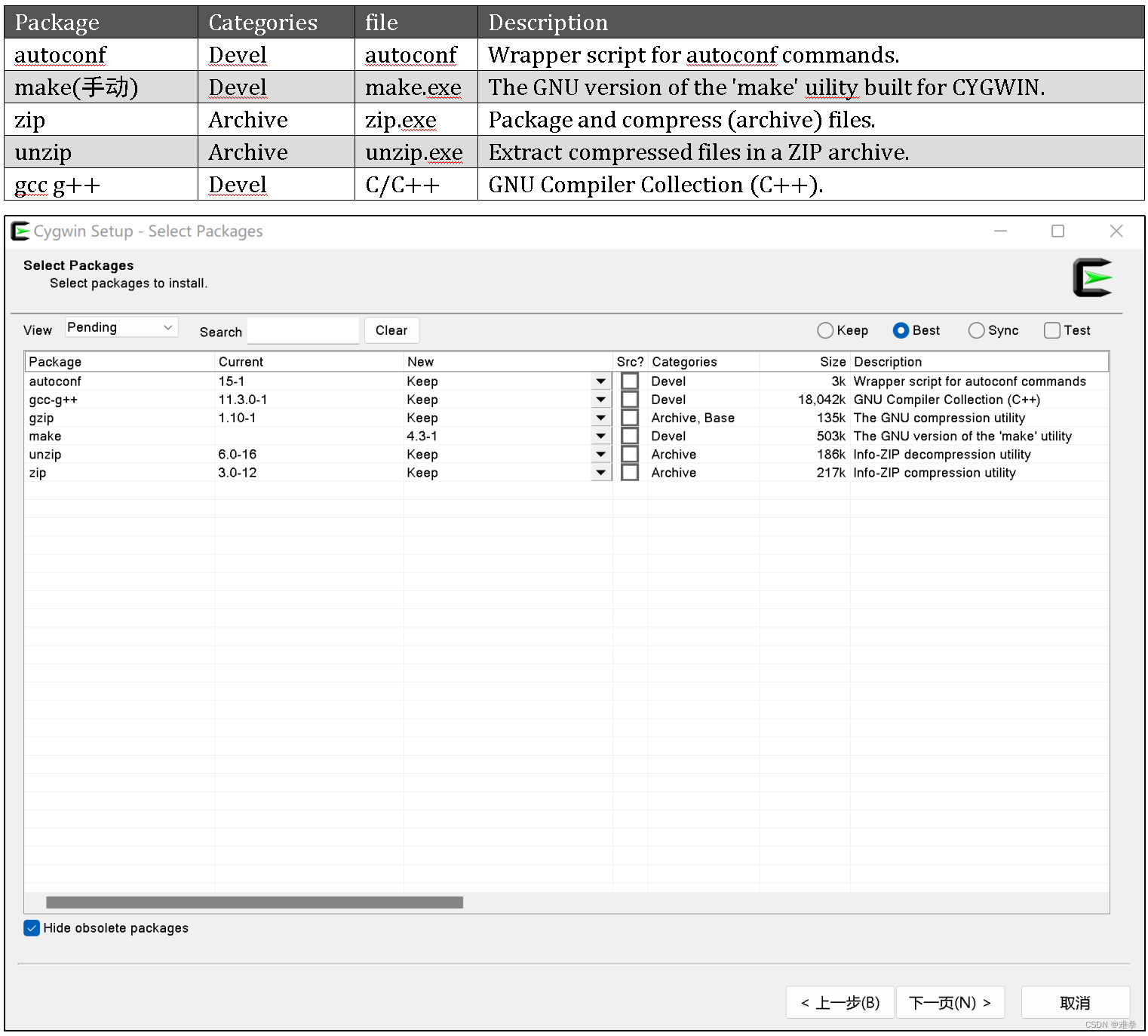
Task: Close the Cygwin Setup window
Action: (x=1116, y=231)
